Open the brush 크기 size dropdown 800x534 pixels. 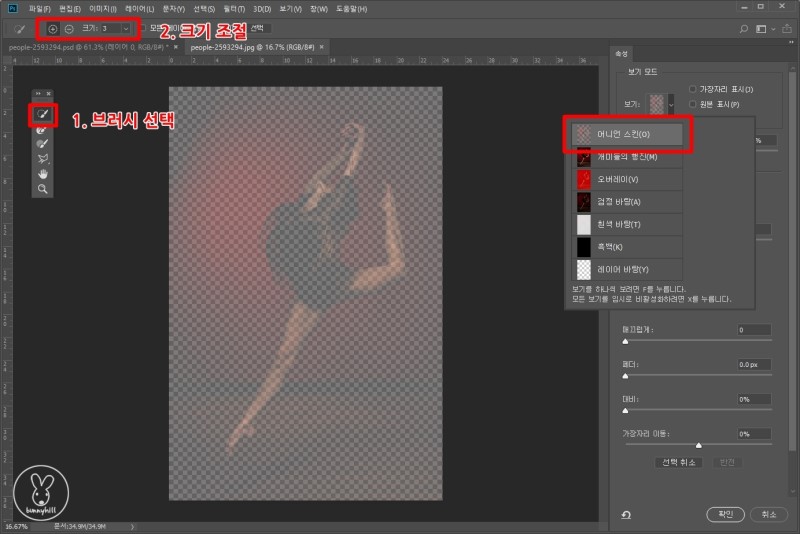click(x=125, y=29)
